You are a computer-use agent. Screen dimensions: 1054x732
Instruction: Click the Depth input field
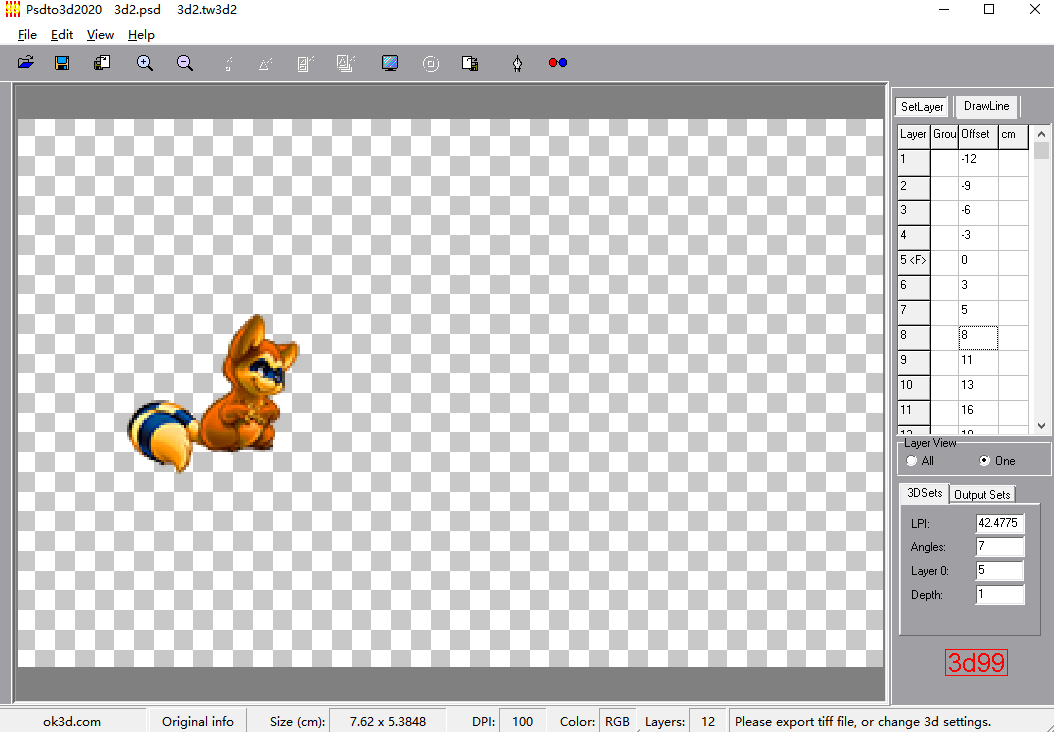1000,594
